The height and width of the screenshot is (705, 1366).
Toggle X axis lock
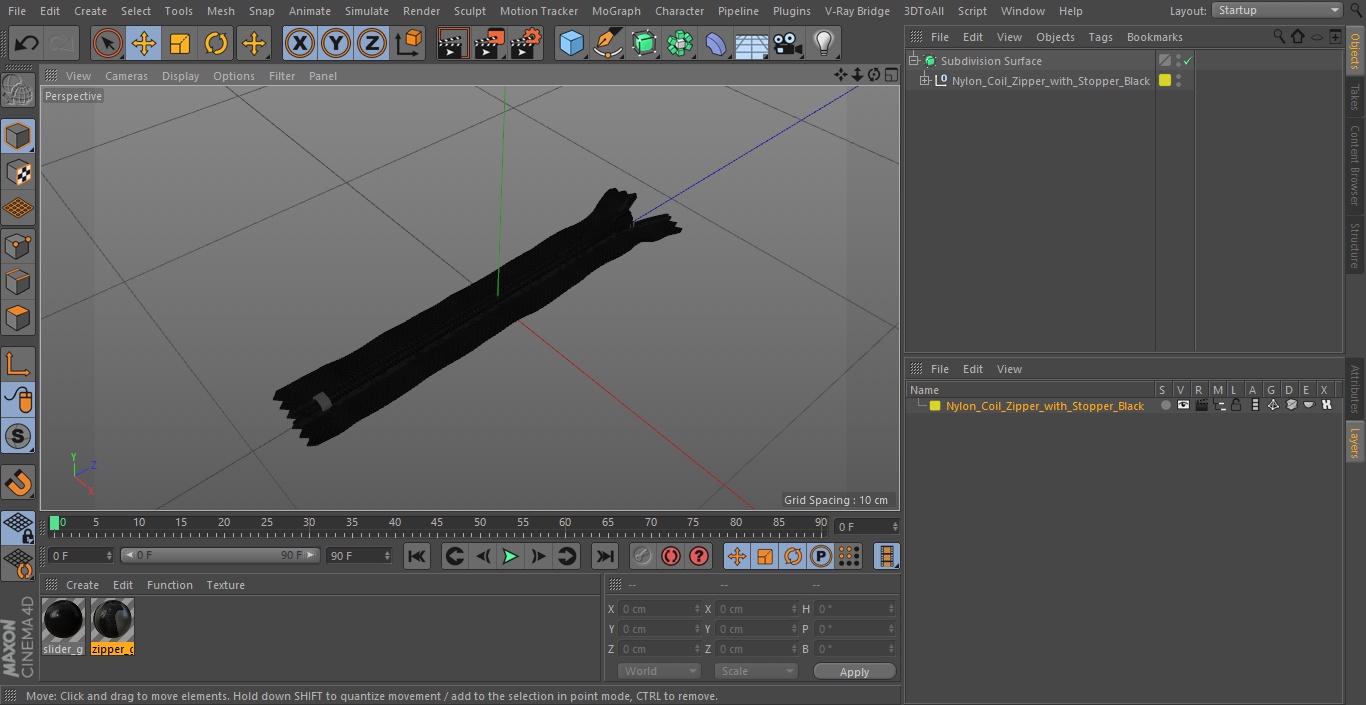pos(300,43)
